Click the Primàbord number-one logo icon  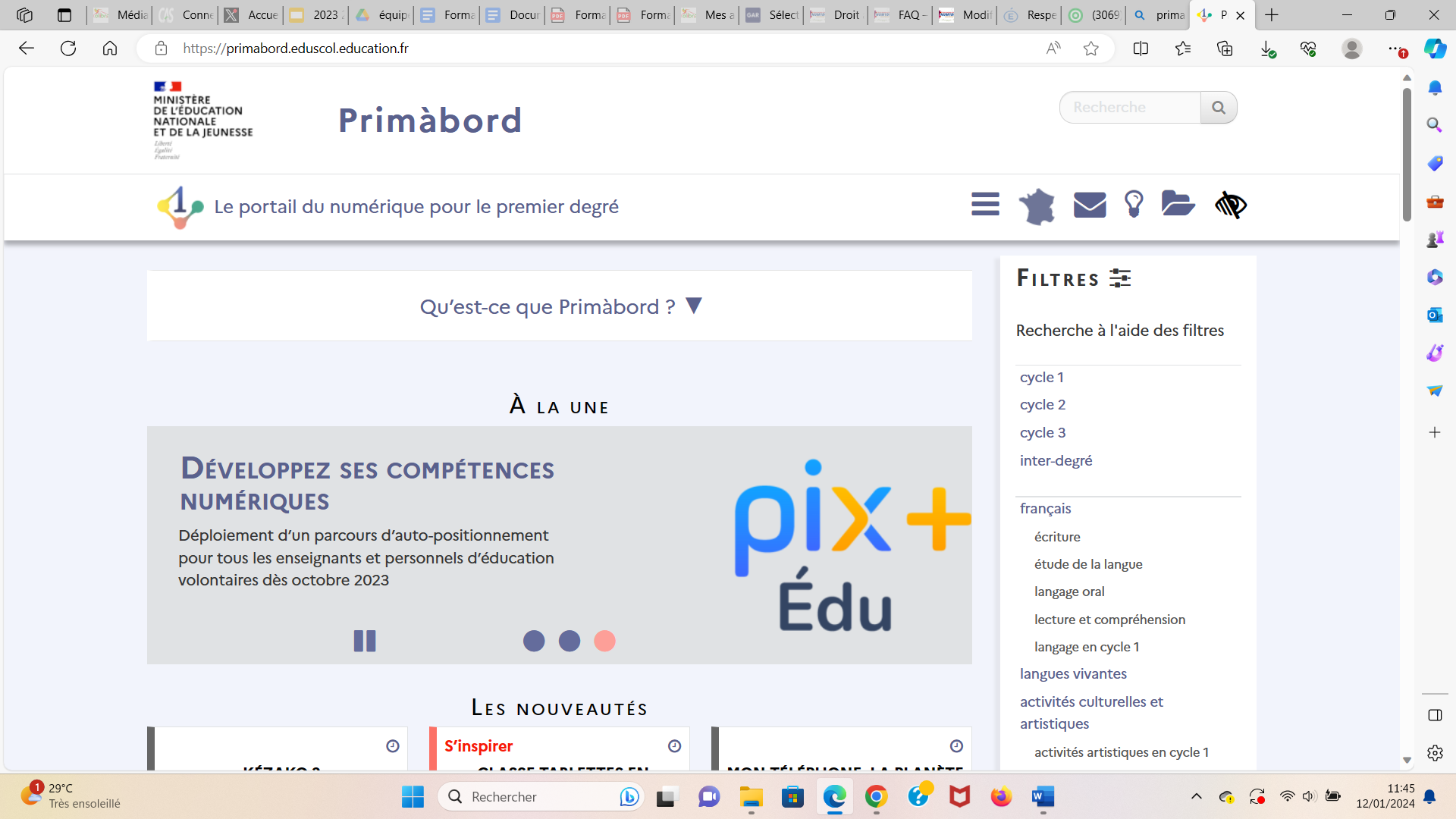coord(180,207)
